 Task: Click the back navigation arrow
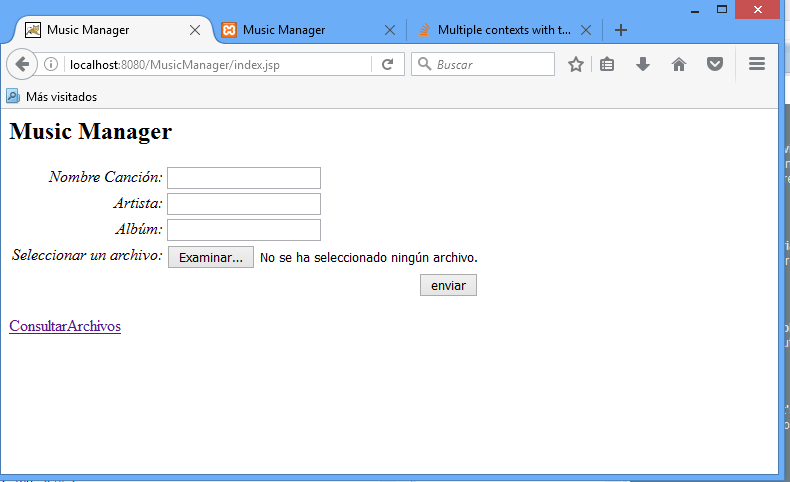[22, 65]
